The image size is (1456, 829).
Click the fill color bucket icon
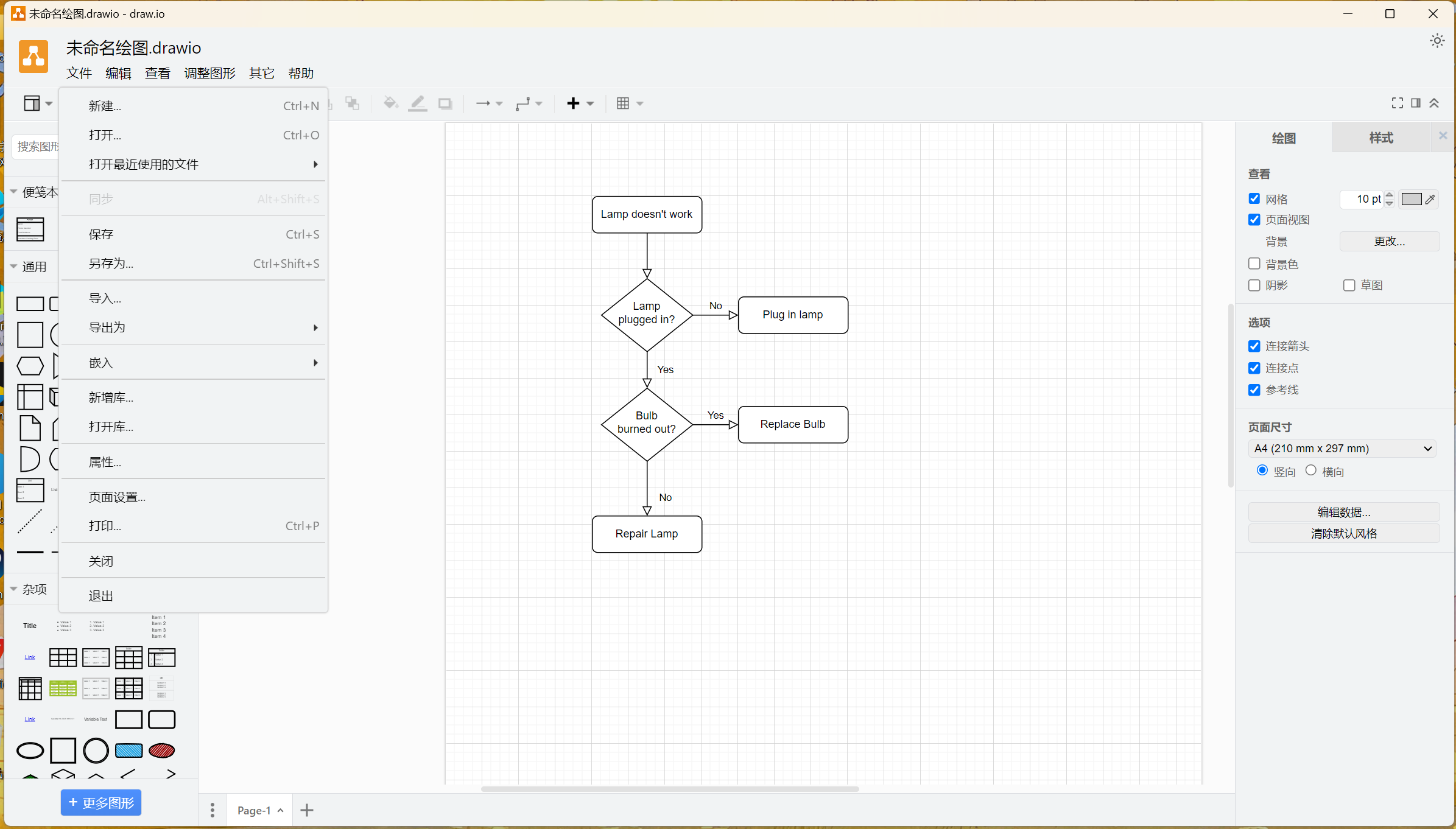coord(390,103)
